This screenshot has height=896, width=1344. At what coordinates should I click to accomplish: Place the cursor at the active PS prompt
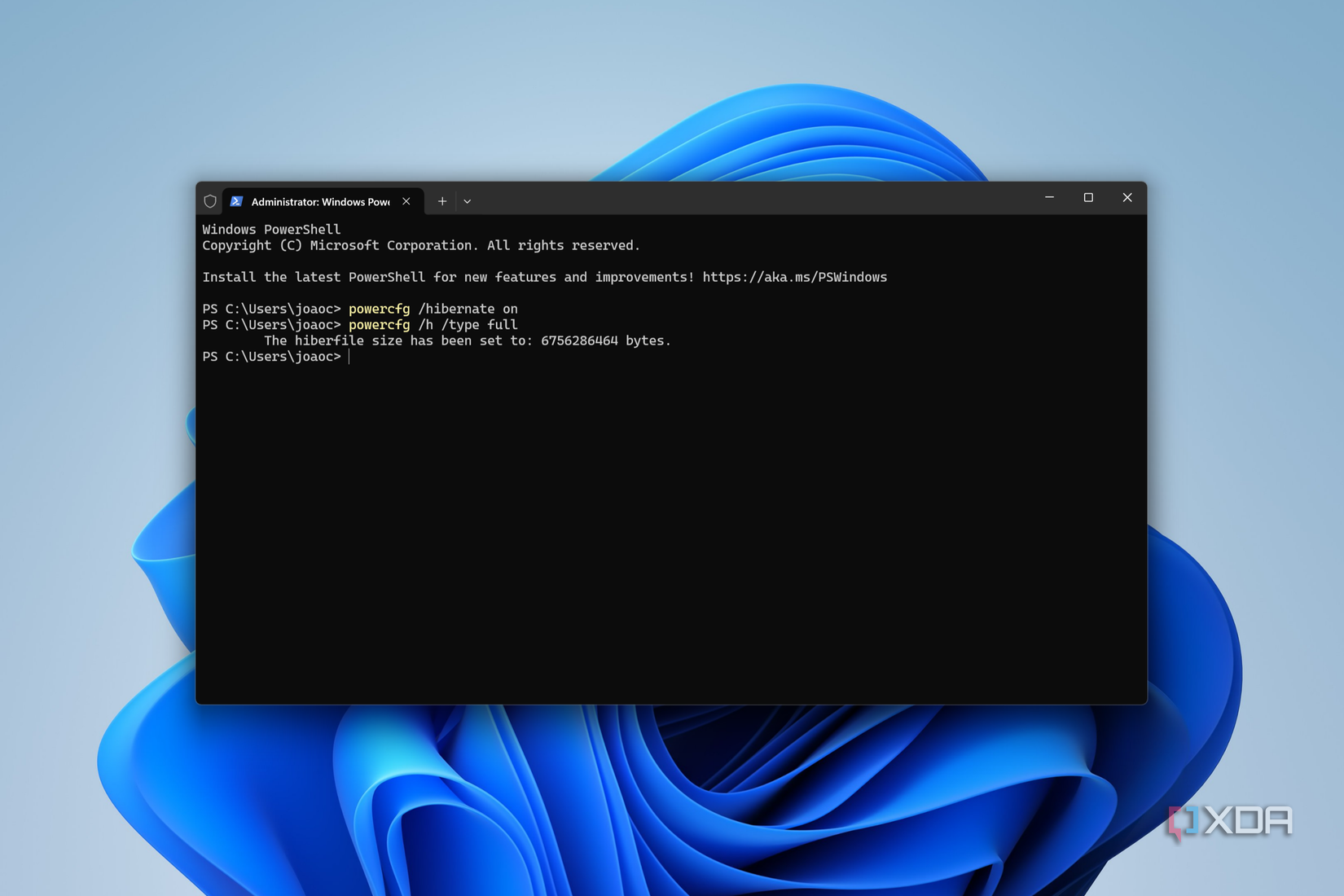click(351, 356)
